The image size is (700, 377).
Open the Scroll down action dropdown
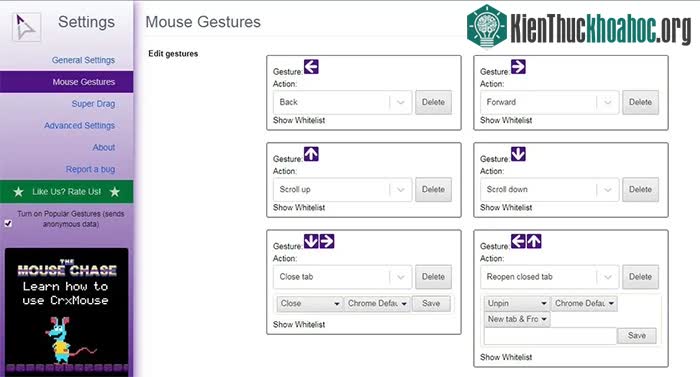[549, 189]
